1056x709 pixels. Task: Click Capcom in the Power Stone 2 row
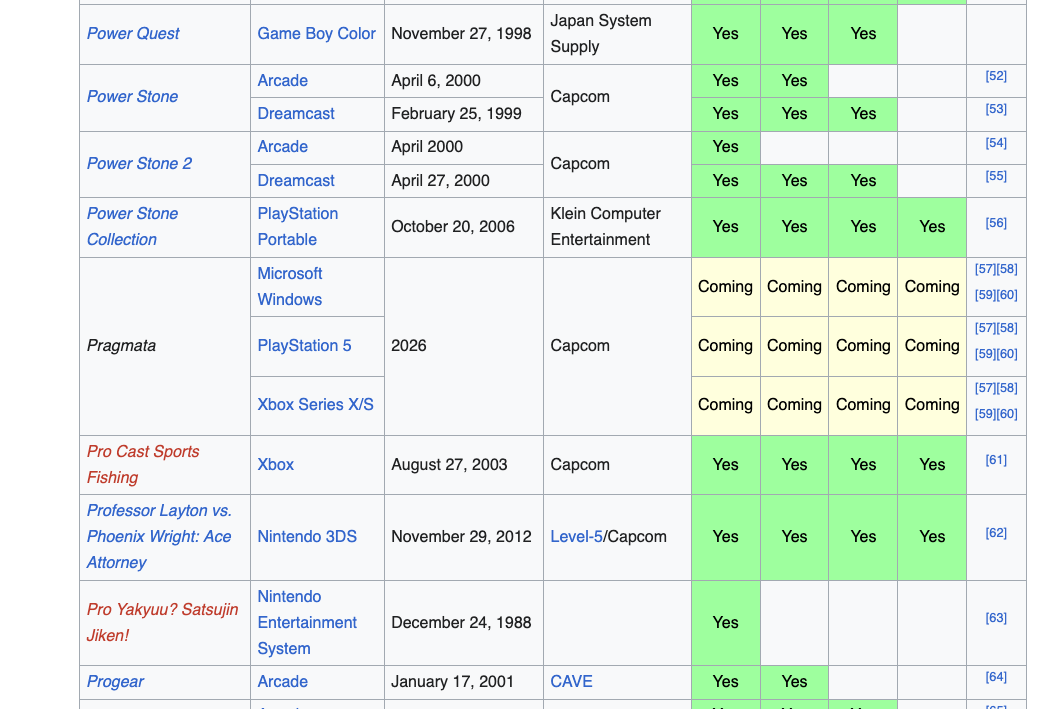[580, 164]
